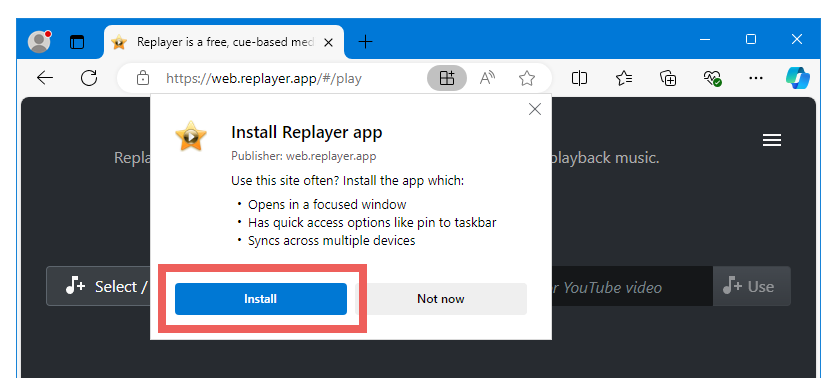Screen dimensions: 839x378
Task: Click the app available install icon
Action: 447,79
